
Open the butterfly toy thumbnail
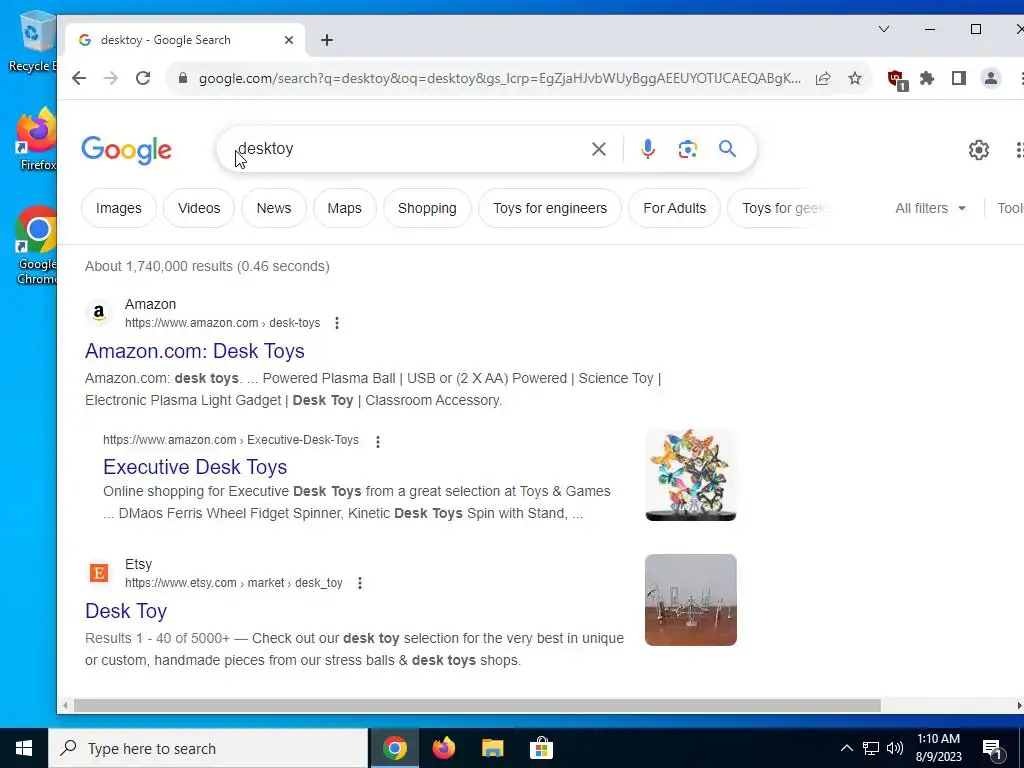click(x=690, y=475)
